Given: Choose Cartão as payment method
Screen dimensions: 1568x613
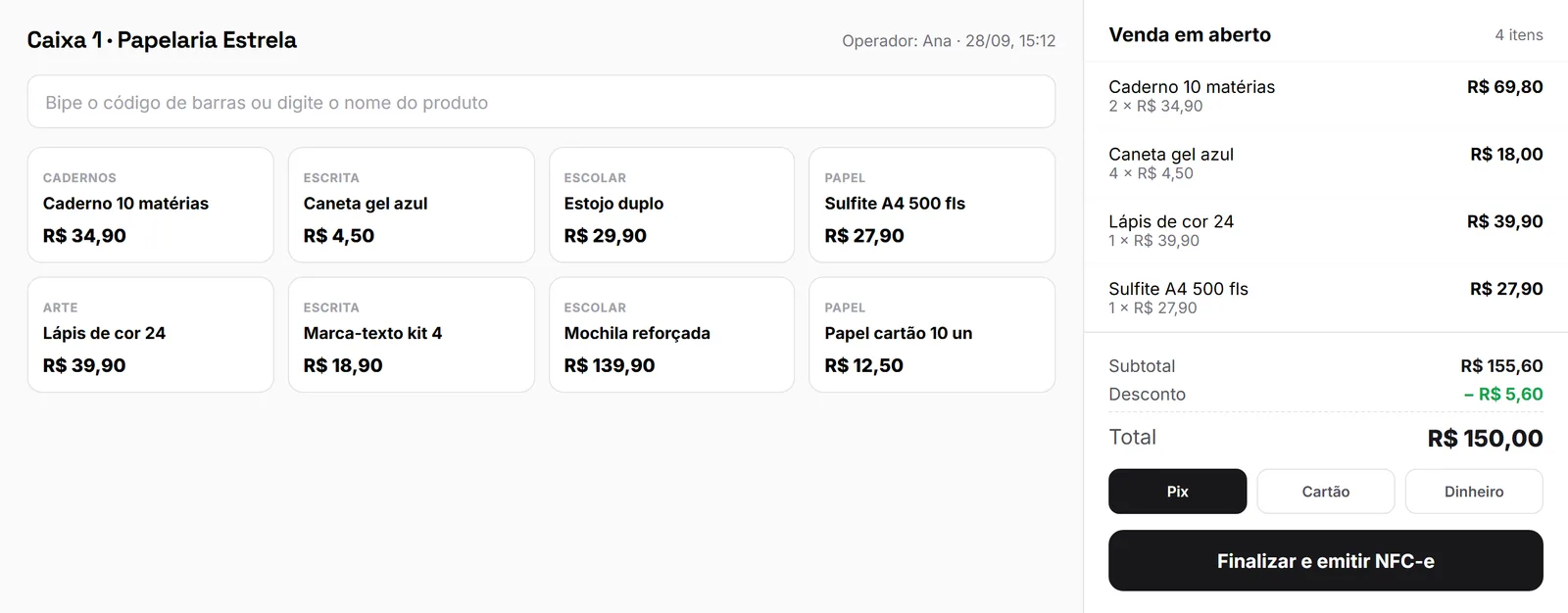Looking at the screenshot, I should (x=1326, y=492).
